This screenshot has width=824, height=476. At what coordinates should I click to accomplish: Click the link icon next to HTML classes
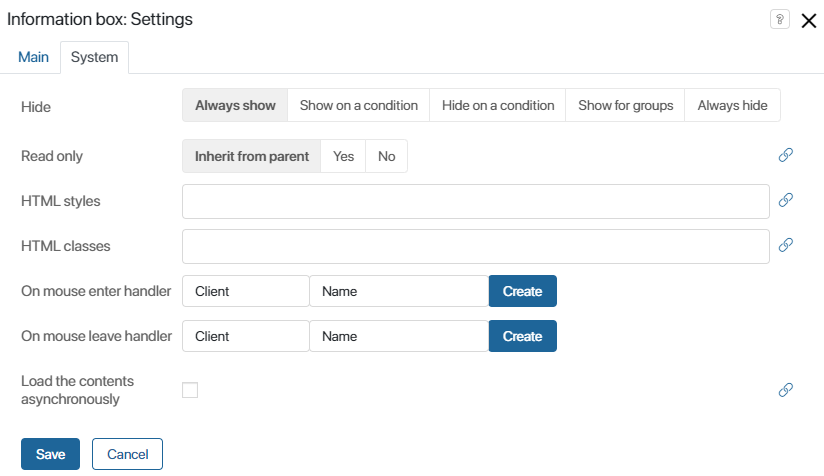(x=785, y=245)
